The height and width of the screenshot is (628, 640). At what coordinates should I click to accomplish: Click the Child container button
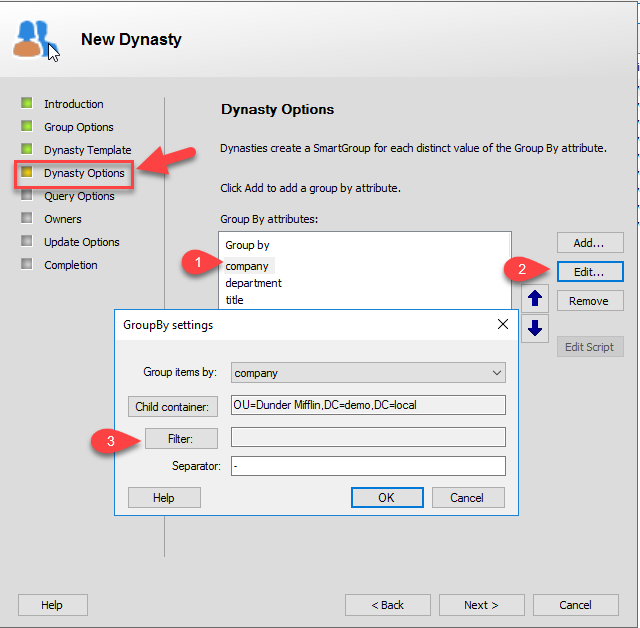point(173,406)
